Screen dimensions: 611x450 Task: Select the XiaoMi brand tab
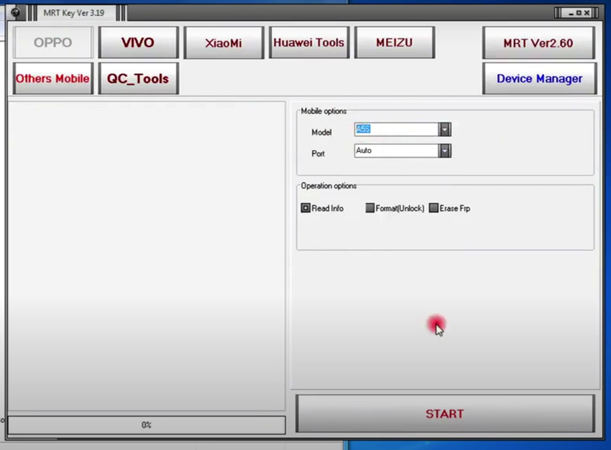pos(222,43)
